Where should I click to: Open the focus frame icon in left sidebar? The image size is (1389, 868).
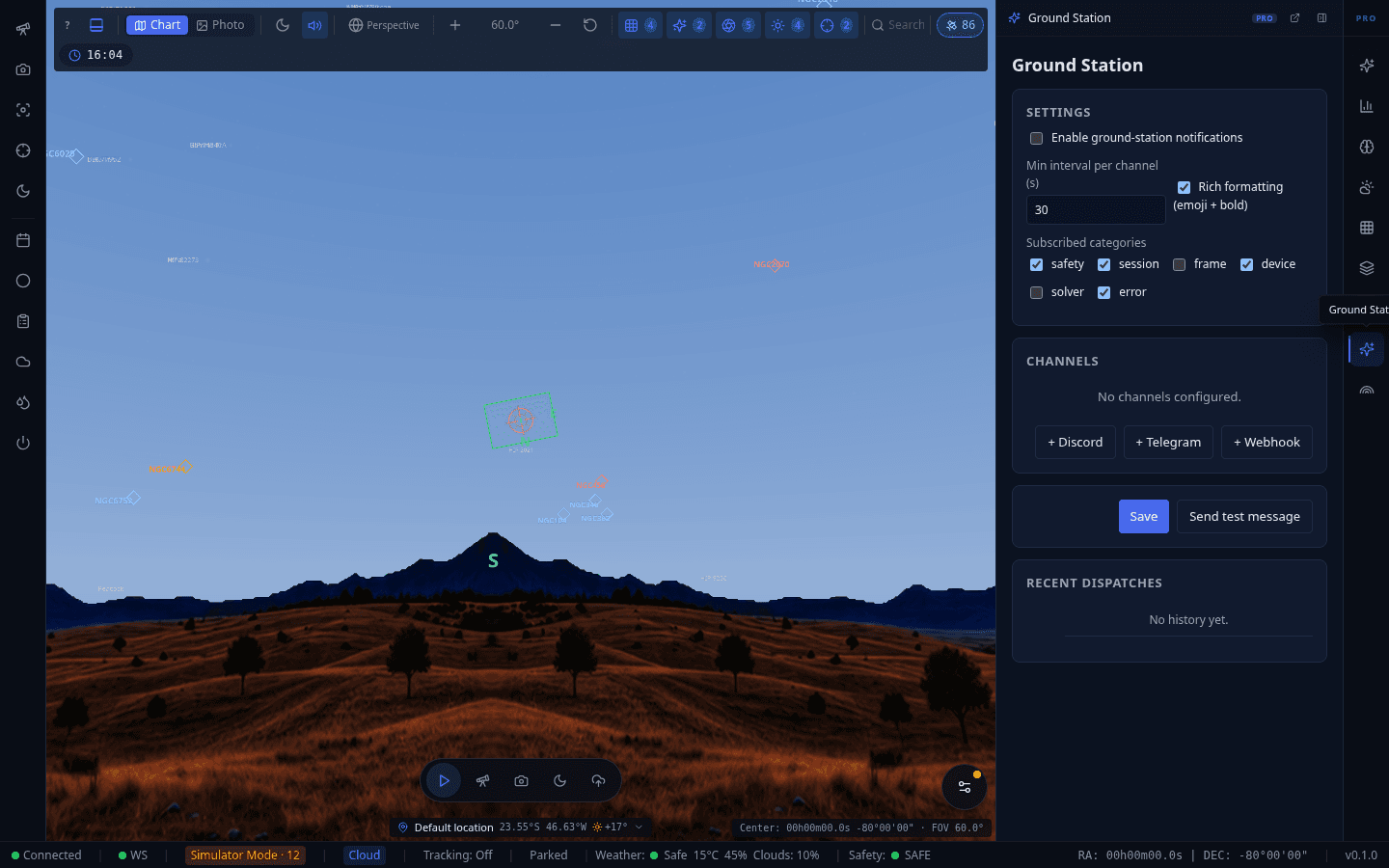pyautogui.click(x=23, y=110)
